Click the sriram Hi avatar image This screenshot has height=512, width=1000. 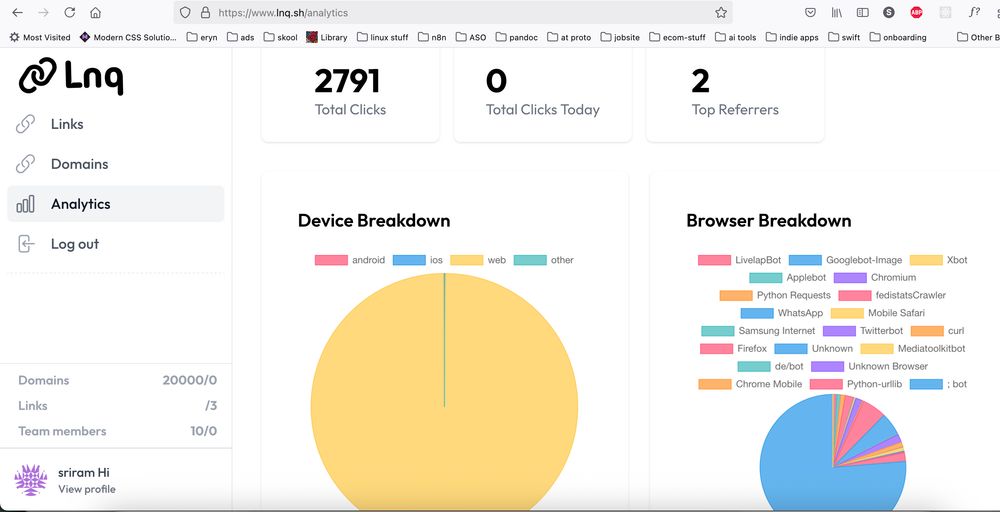point(31,480)
